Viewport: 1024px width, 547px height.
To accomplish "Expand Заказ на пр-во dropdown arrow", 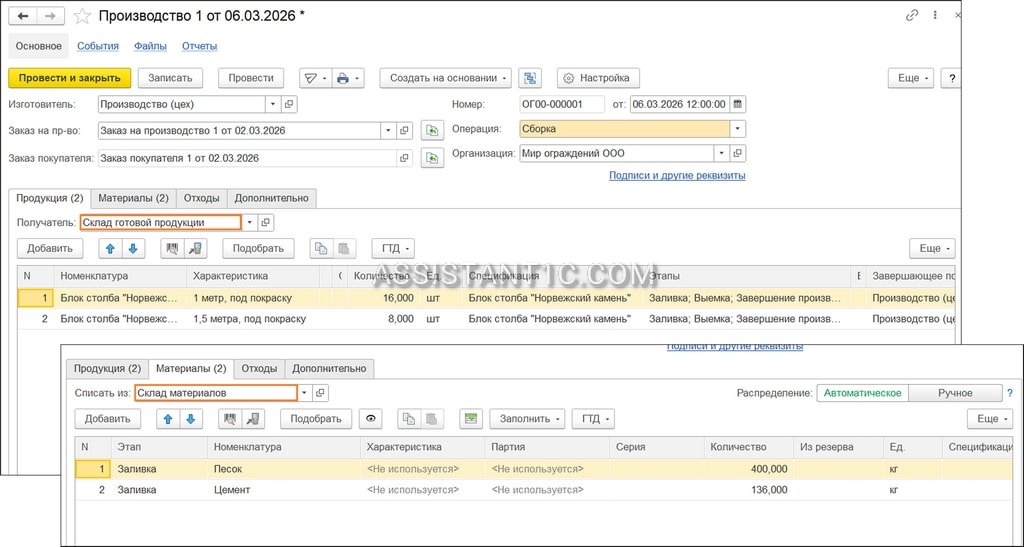I will [389, 131].
